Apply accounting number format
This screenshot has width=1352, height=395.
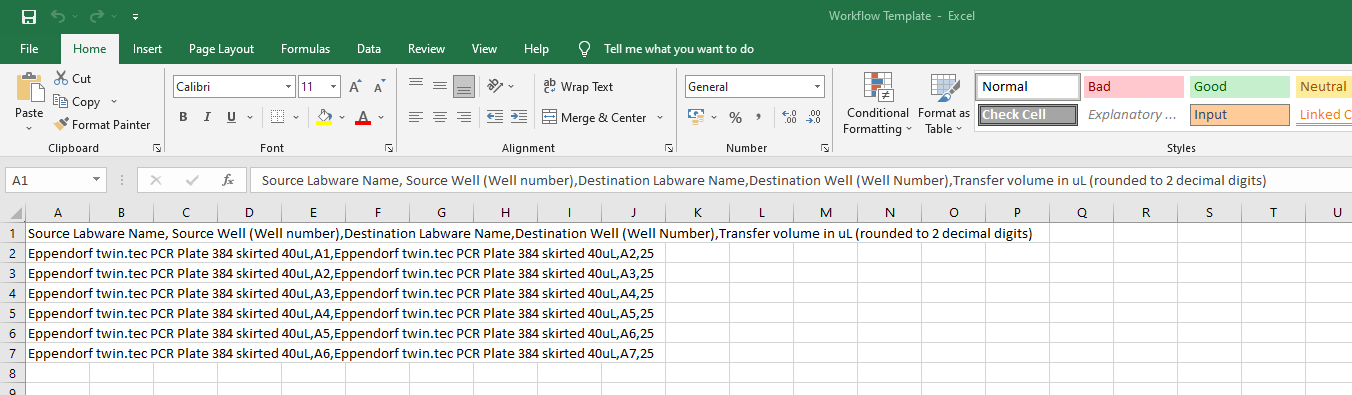(x=697, y=117)
